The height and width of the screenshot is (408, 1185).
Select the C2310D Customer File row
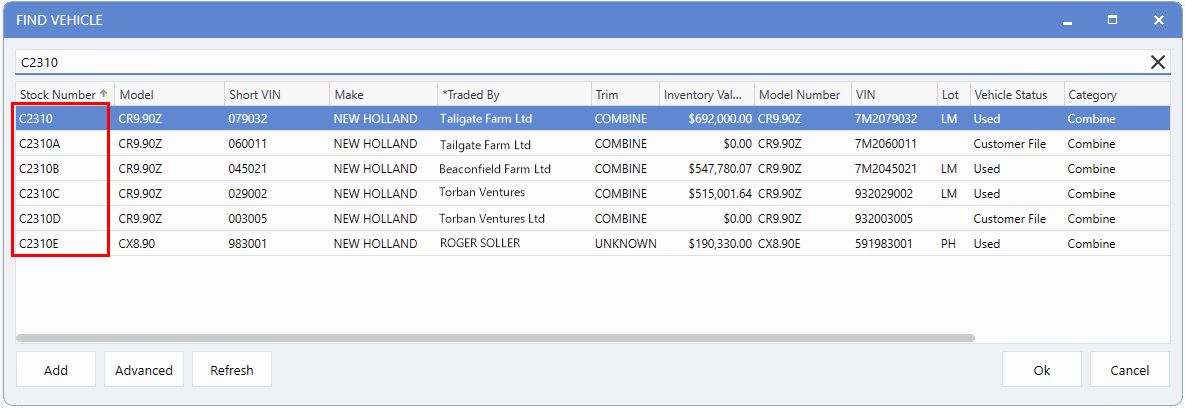[593, 218]
